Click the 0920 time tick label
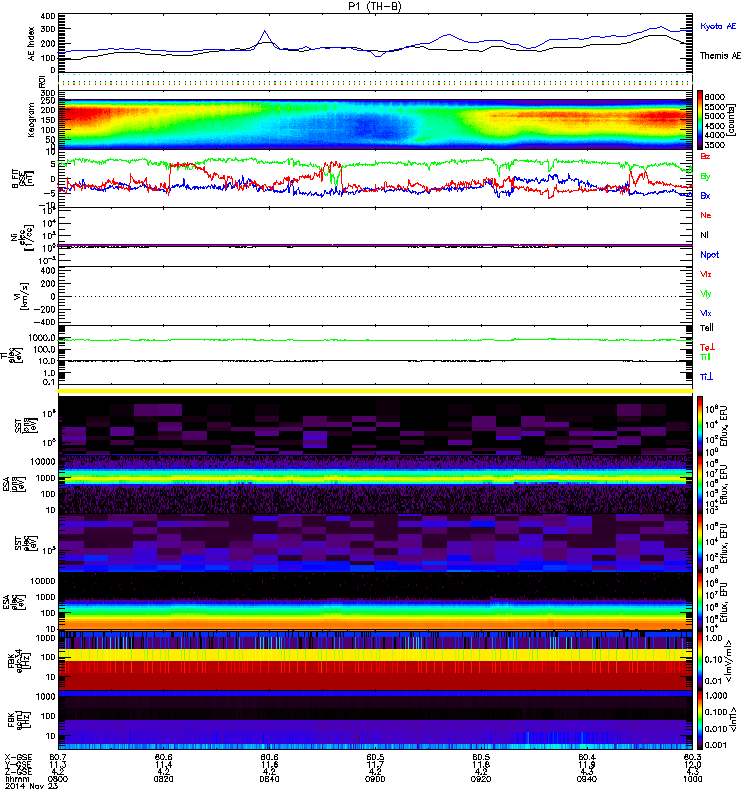This screenshot has width=750, height=800. click(481, 779)
